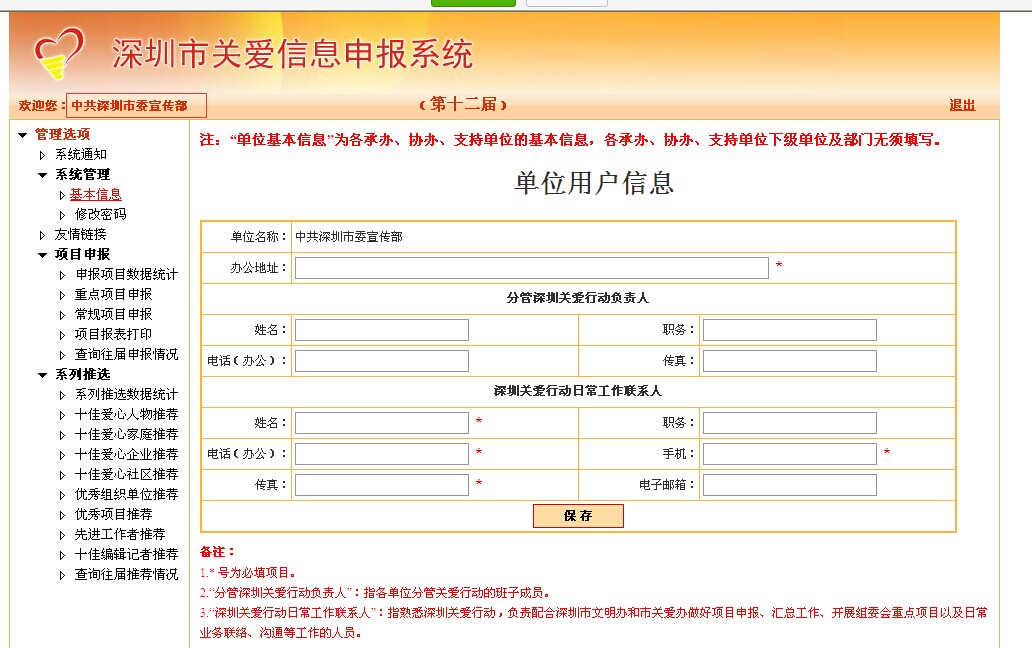This screenshot has height=648, width=1032.
Task: Open 常规项目申报
Action: pos(113,314)
